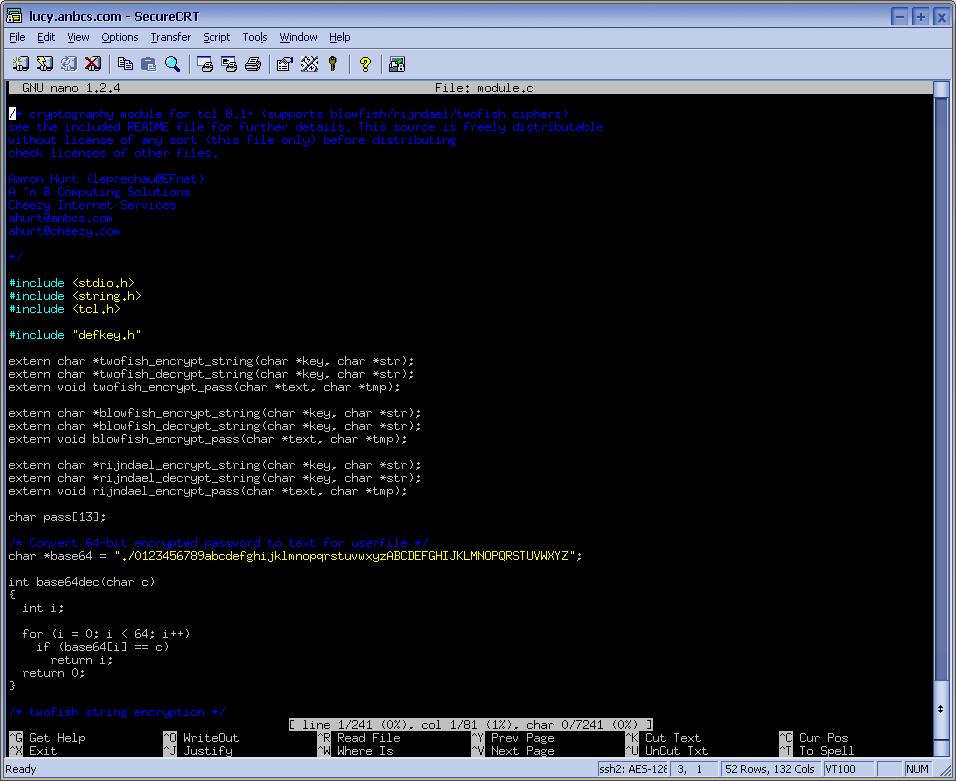Click the '^R Read File' nano shortcut

click(359, 738)
